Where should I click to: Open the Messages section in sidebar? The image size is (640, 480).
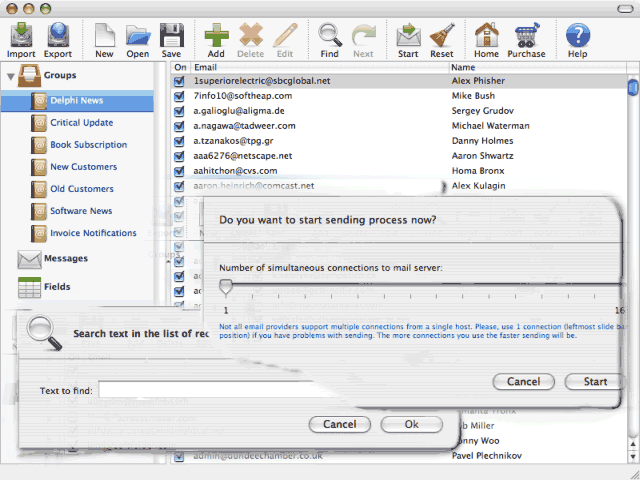65,259
